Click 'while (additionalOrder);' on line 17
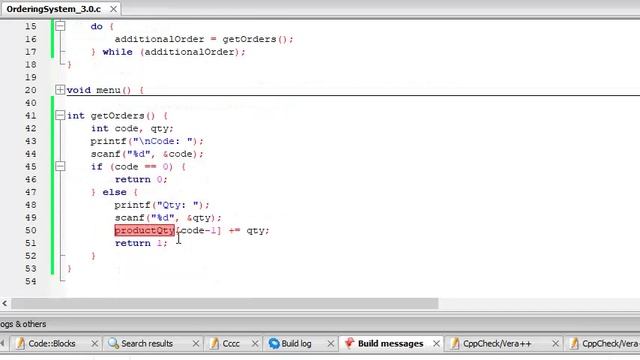This screenshot has width=640, height=360. point(174,52)
